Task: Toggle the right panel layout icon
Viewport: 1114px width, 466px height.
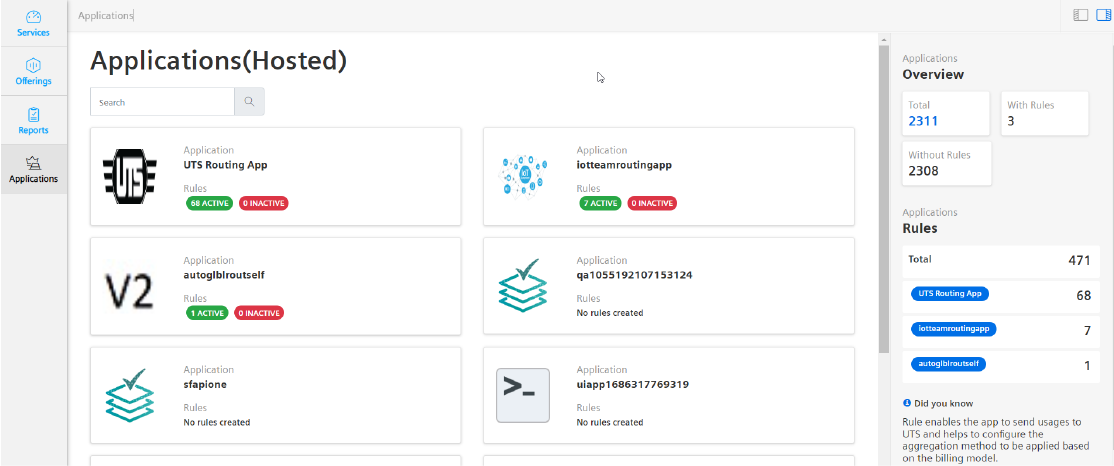Action: [1103, 15]
